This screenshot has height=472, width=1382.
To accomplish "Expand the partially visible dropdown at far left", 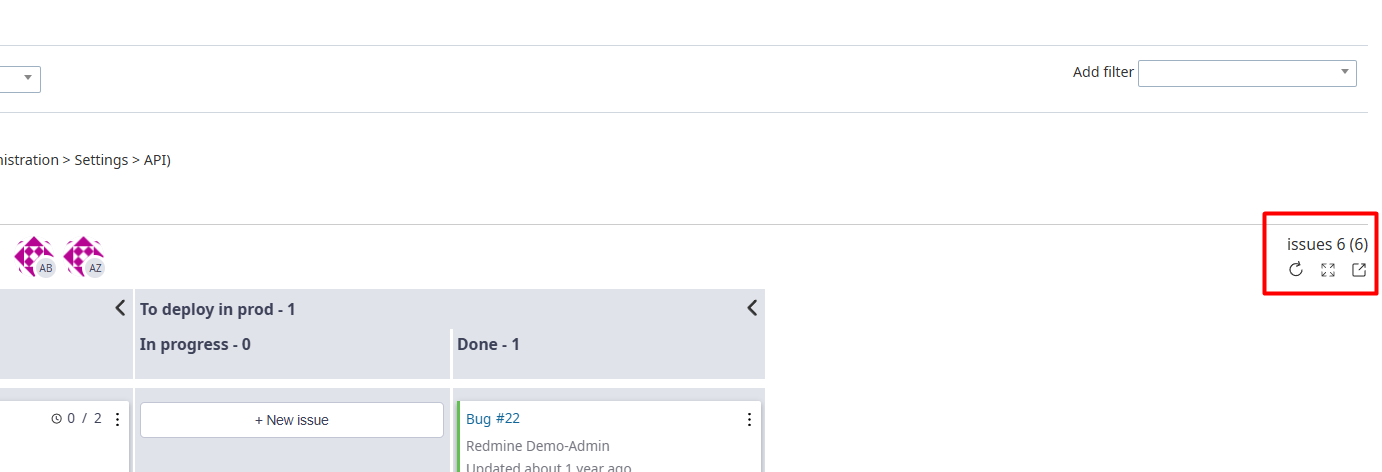I will pos(27,79).
